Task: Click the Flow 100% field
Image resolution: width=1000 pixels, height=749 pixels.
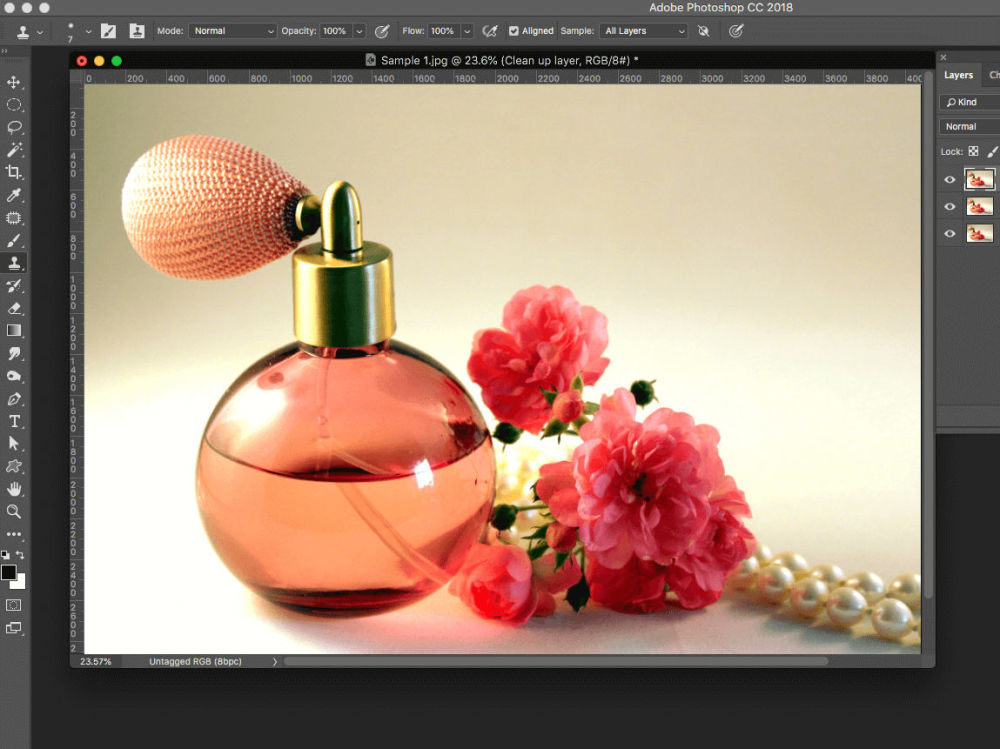Action: (443, 31)
